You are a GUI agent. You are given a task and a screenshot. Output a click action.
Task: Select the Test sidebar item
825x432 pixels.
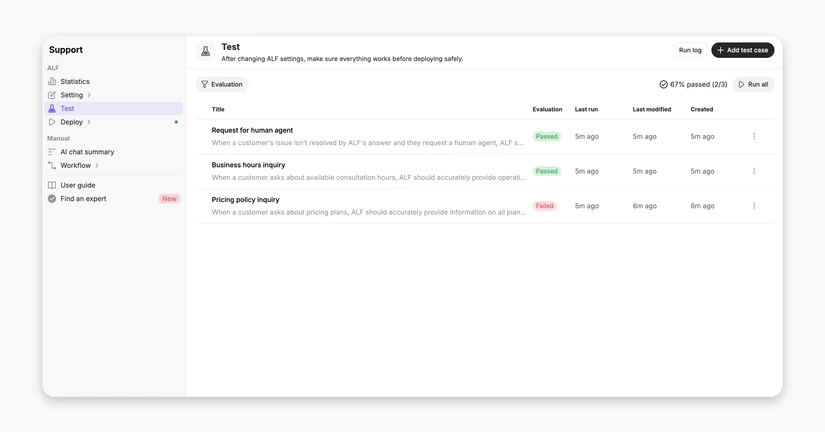click(114, 108)
